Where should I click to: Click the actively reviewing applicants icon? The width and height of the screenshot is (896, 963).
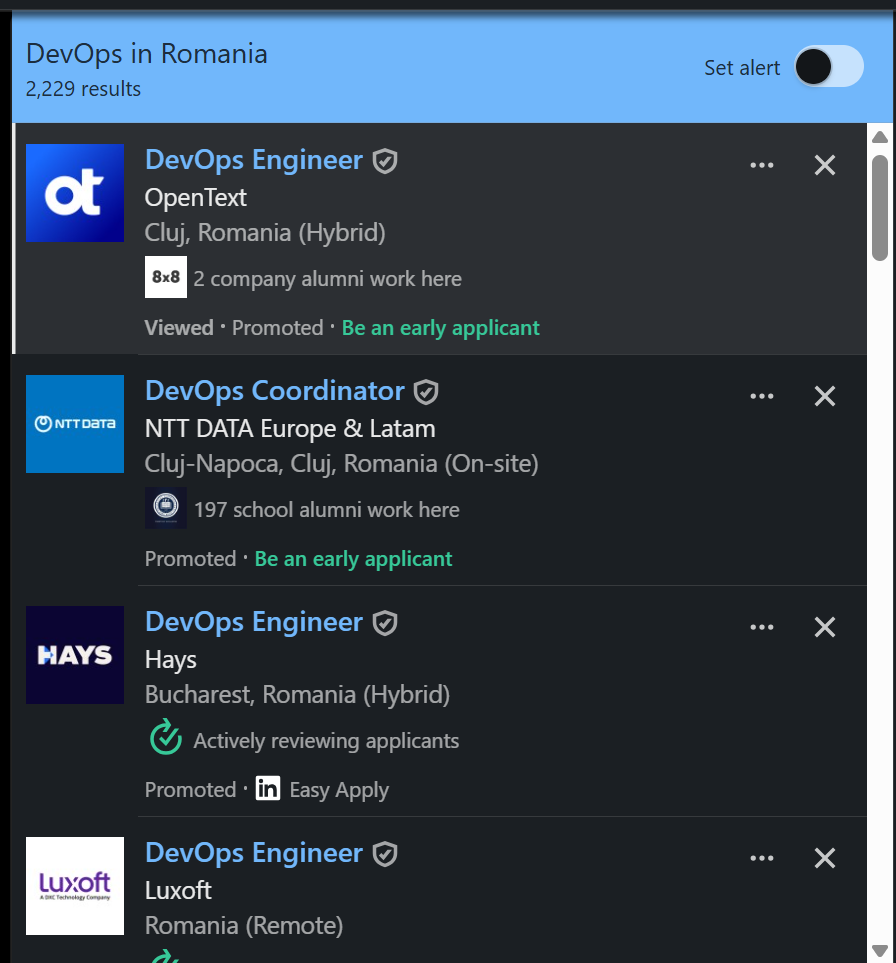166,737
